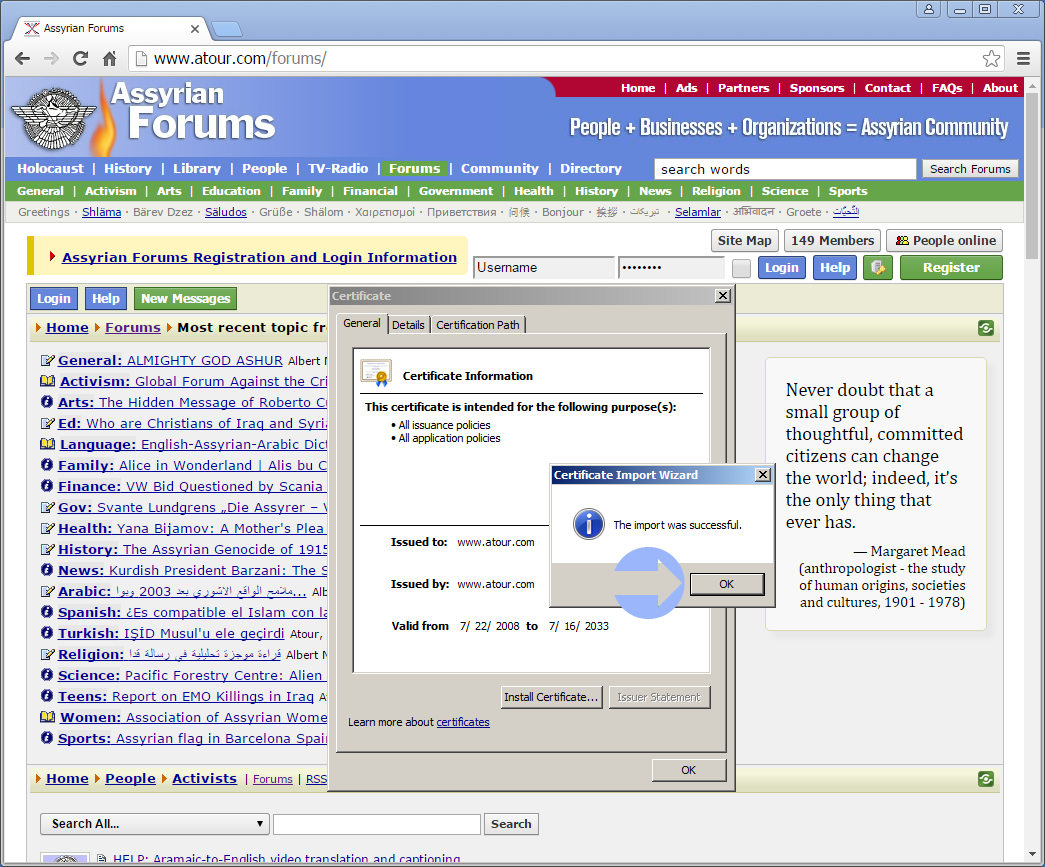Click the info icon beside Spanish topic
The image size is (1045, 867).
click(x=47, y=612)
